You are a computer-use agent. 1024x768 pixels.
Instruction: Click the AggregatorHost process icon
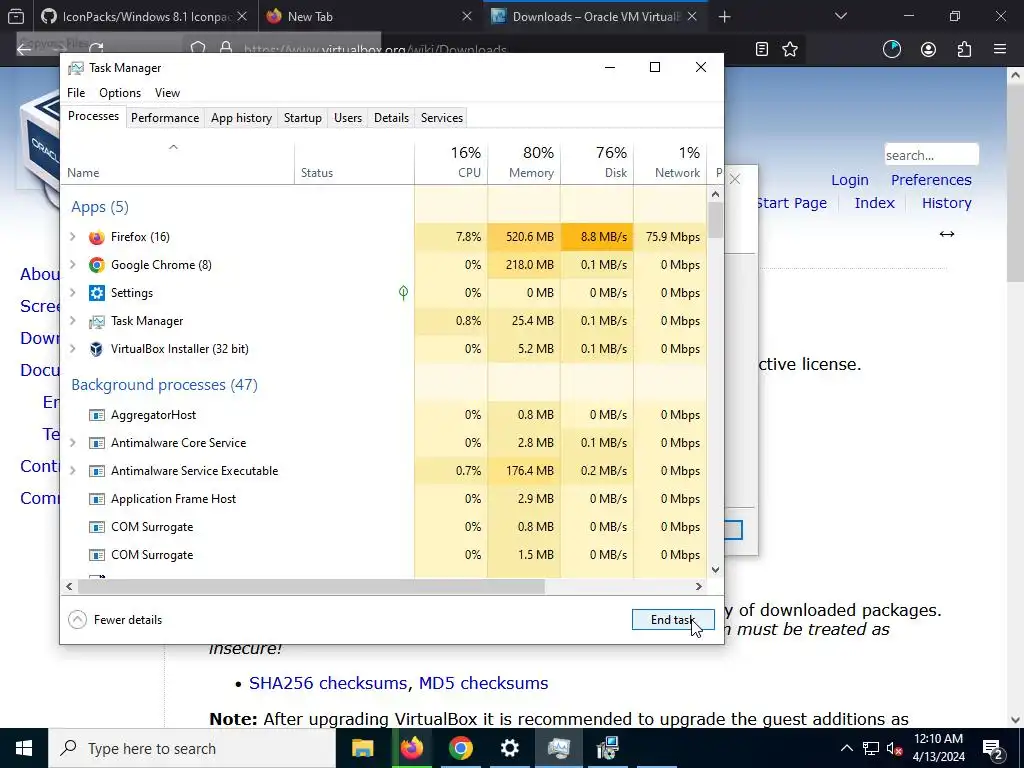point(97,415)
